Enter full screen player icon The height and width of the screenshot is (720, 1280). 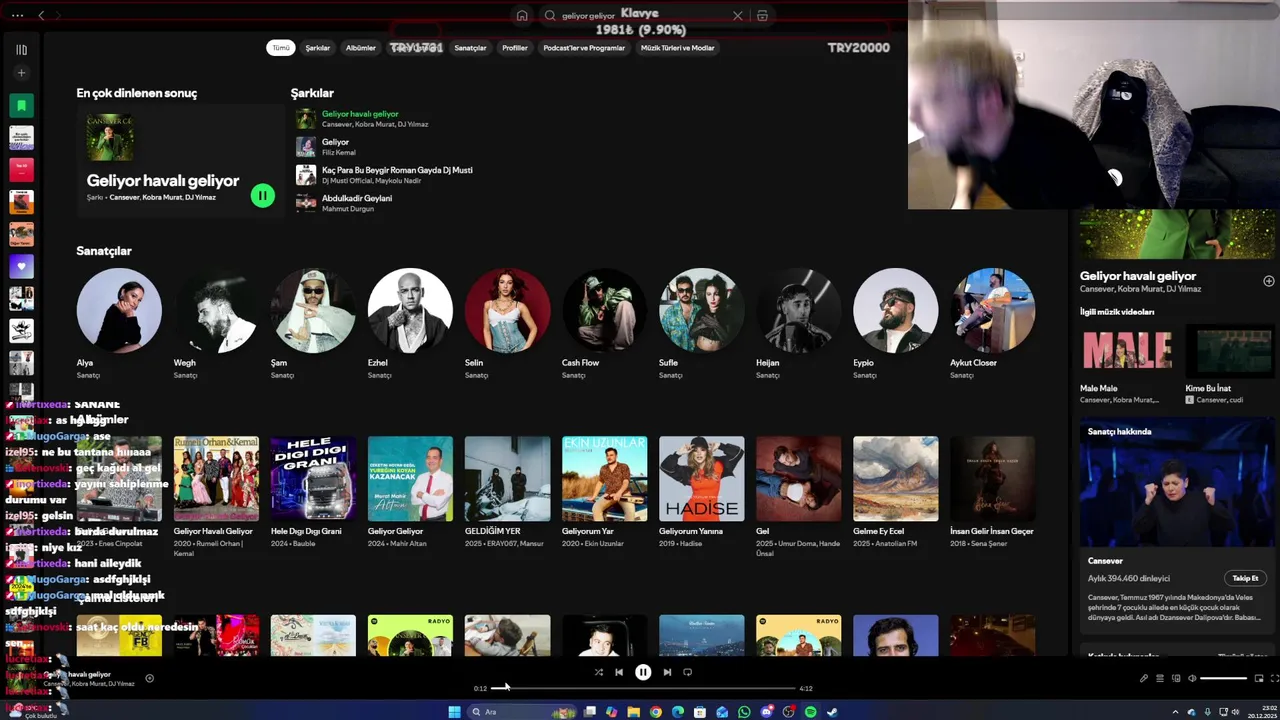tap(1275, 678)
